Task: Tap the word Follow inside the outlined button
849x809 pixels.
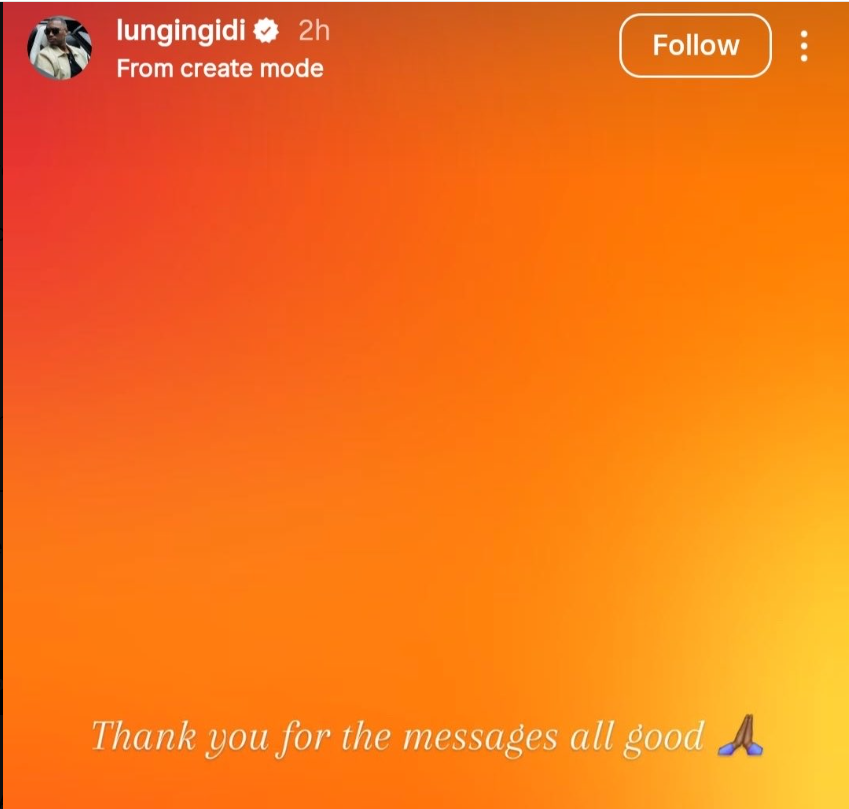Action: point(696,45)
